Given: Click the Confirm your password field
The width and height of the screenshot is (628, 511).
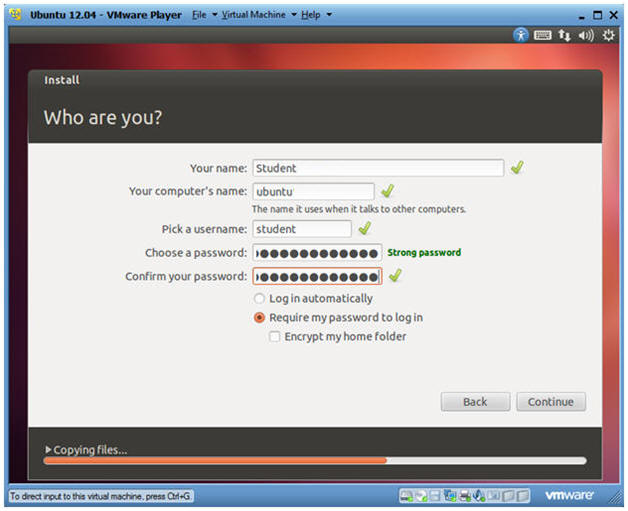Looking at the screenshot, I should pyautogui.click(x=317, y=276).
